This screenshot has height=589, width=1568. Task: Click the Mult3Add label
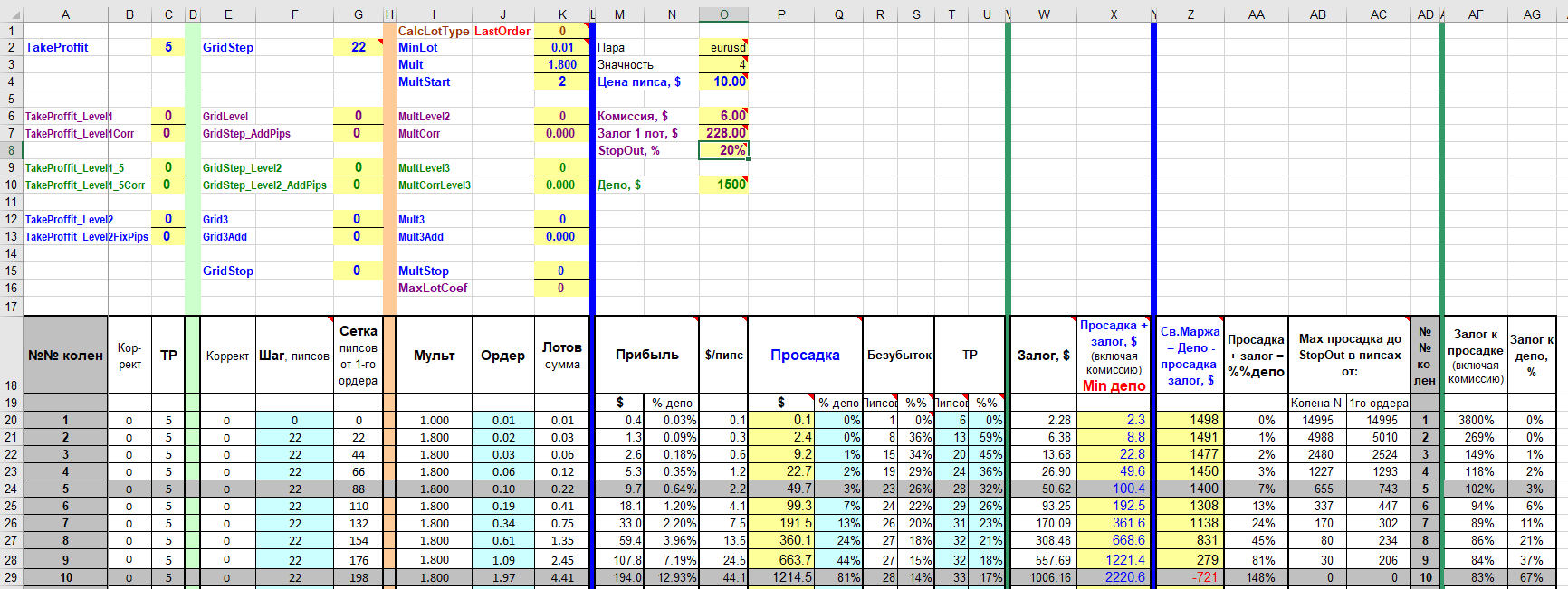421,237
